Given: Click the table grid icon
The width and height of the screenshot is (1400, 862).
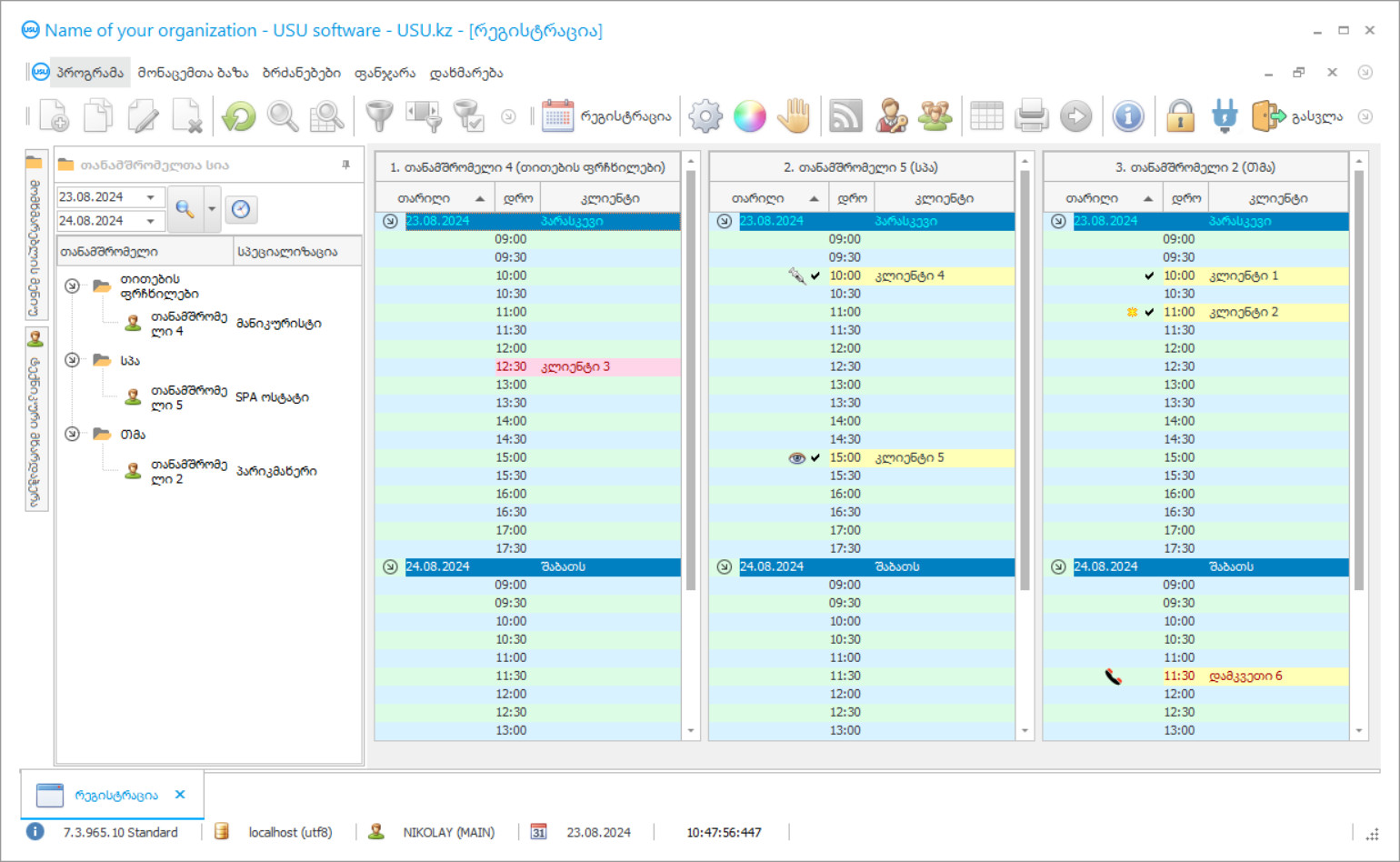Looking at the screenshot, I should pos(986,116).
